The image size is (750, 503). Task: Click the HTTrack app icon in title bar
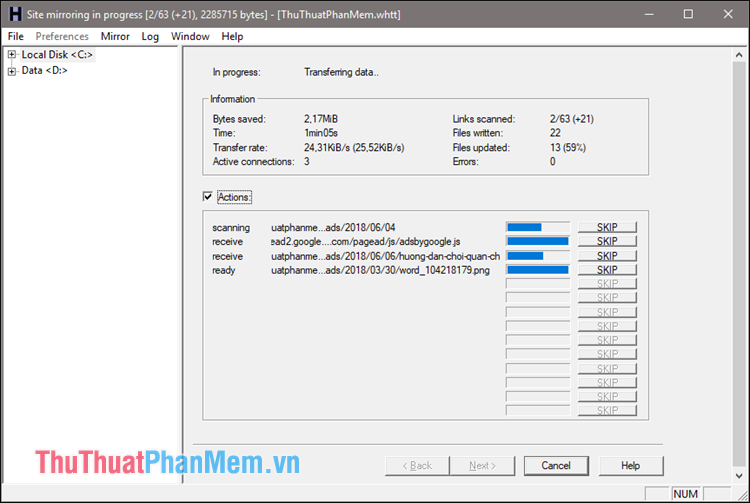[x=14, y=14]
